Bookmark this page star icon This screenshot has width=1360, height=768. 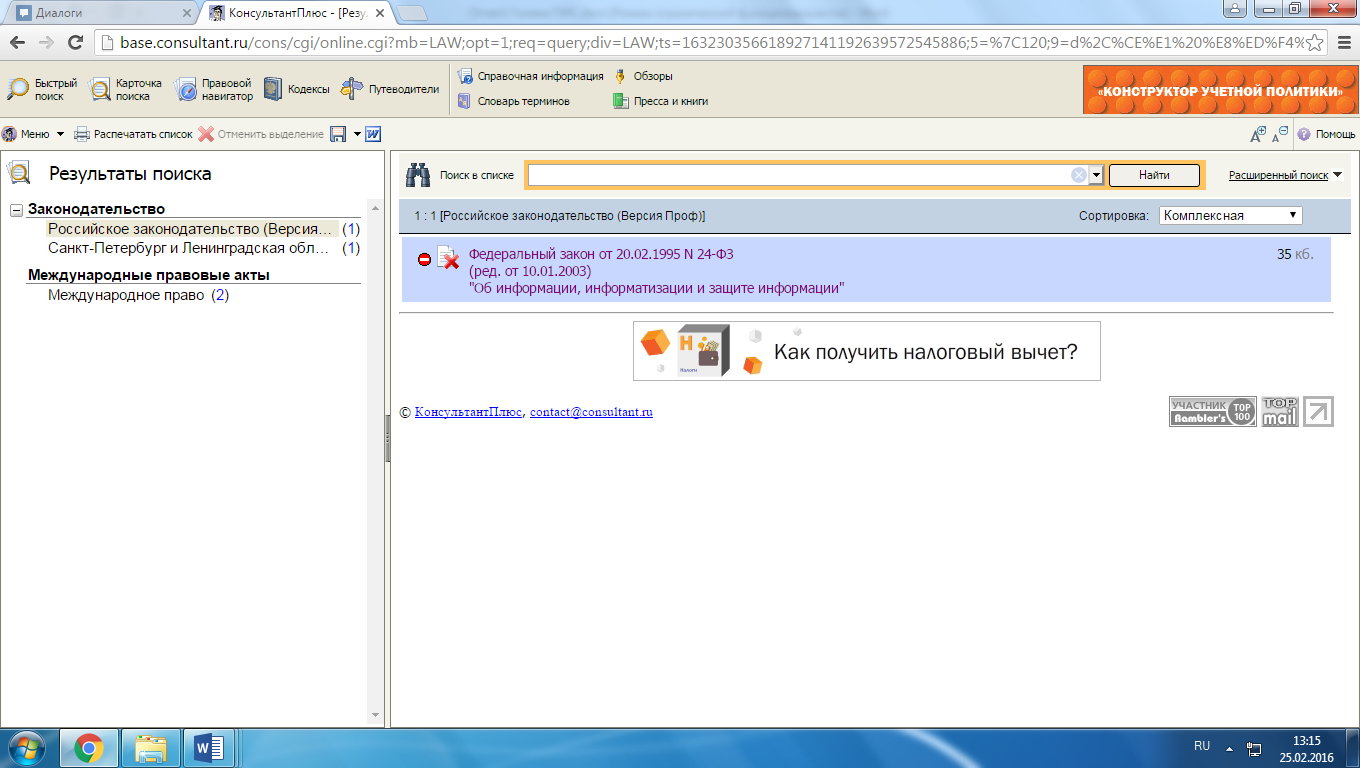click(x=1314, y=43)
